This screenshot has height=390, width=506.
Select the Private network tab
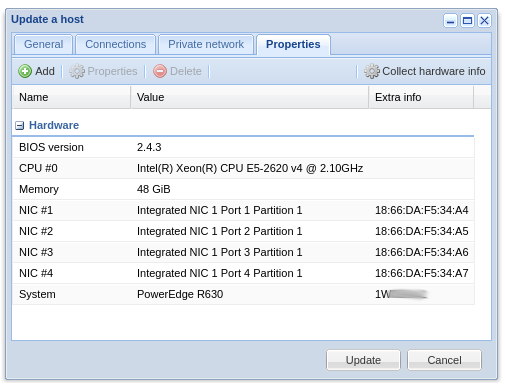pyautogui.click(x=206, y=44)
